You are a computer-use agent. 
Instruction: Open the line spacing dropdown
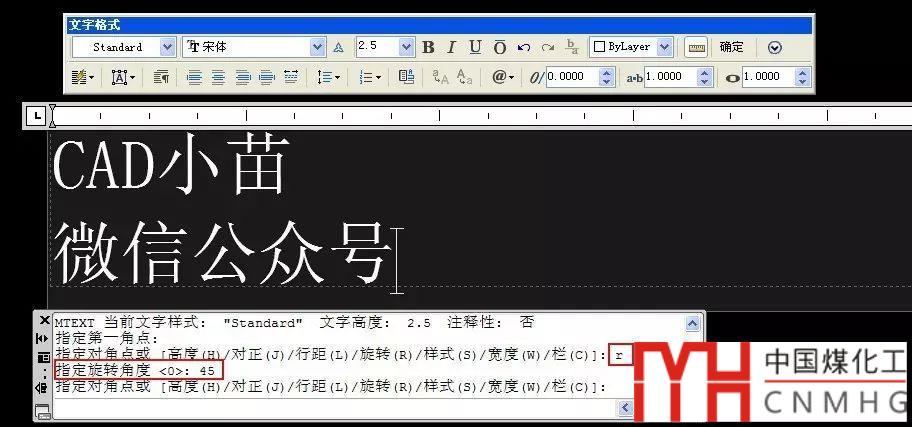[x=329, y=77]
